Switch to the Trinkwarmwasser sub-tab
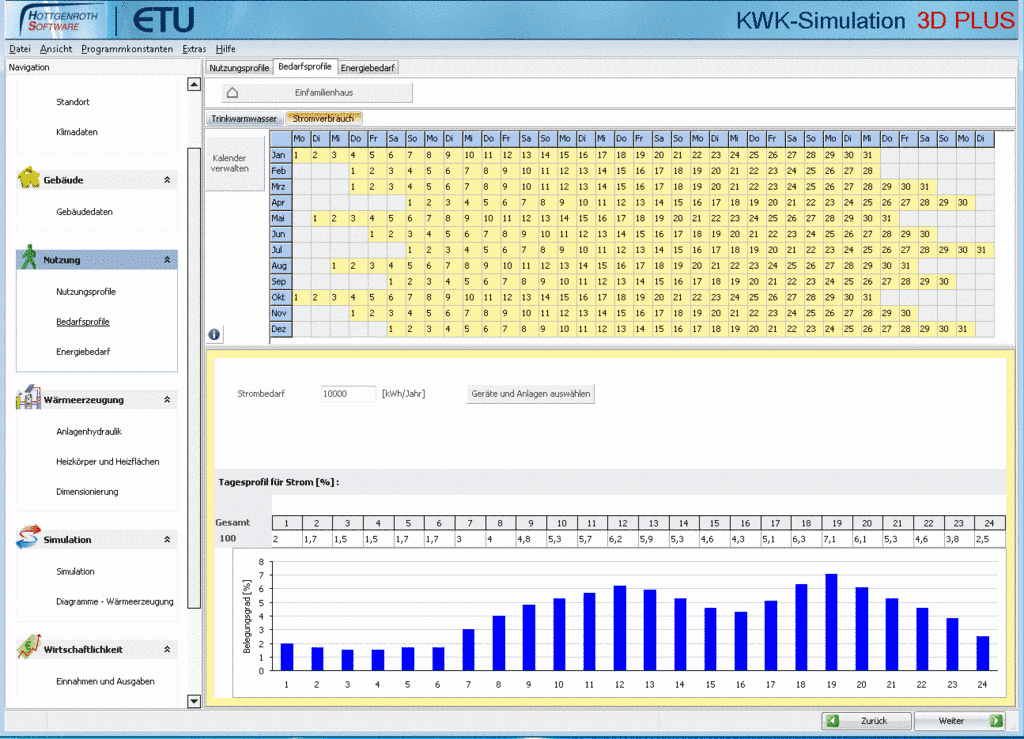This screenshot has height=739, width=1024. point(244,118)
